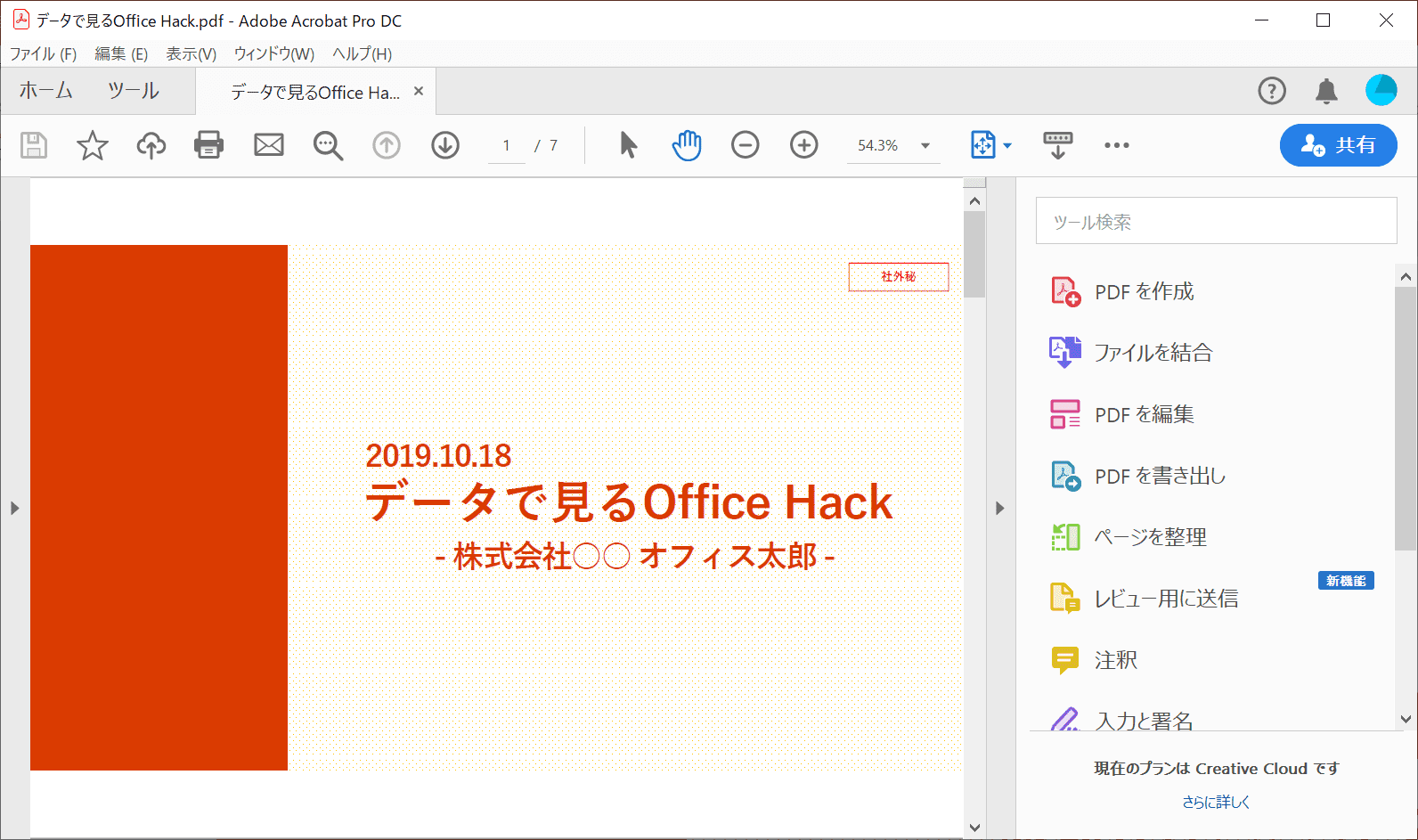Close the document tab
The image size is (1418, 840).
[419, 91]
